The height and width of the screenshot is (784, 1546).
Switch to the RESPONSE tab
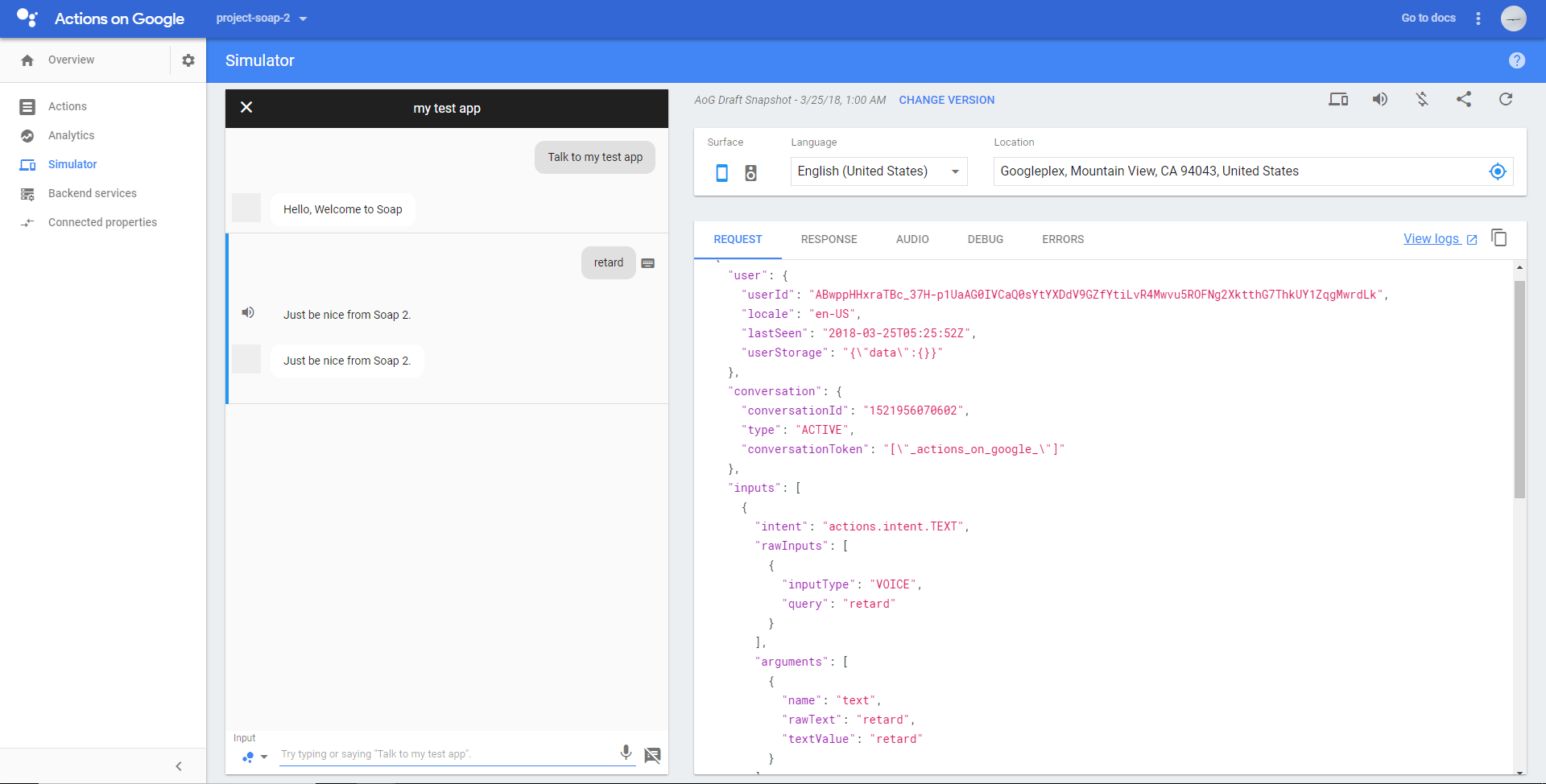(x=829, y=240)
